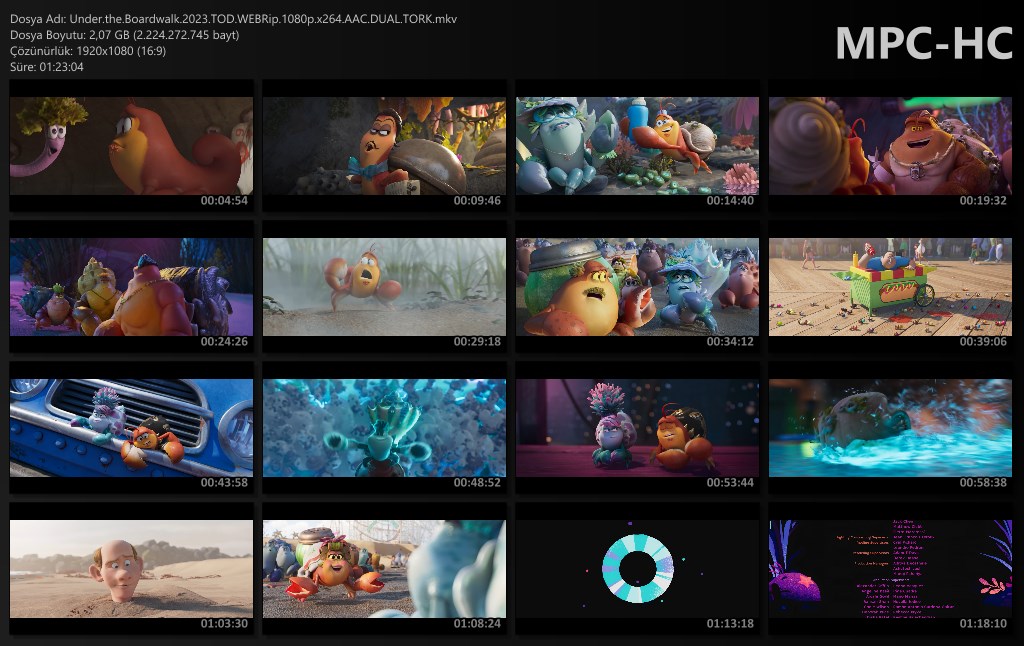The width and height of the screenshot is (1024, 646).
Task: Select the thumbnail at 01:08:24
Action: click(384, 569)
